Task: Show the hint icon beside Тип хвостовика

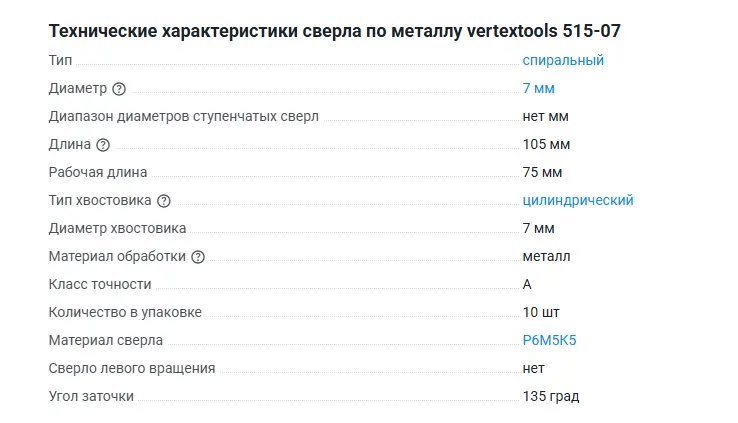Action: [x=164, y=201]
